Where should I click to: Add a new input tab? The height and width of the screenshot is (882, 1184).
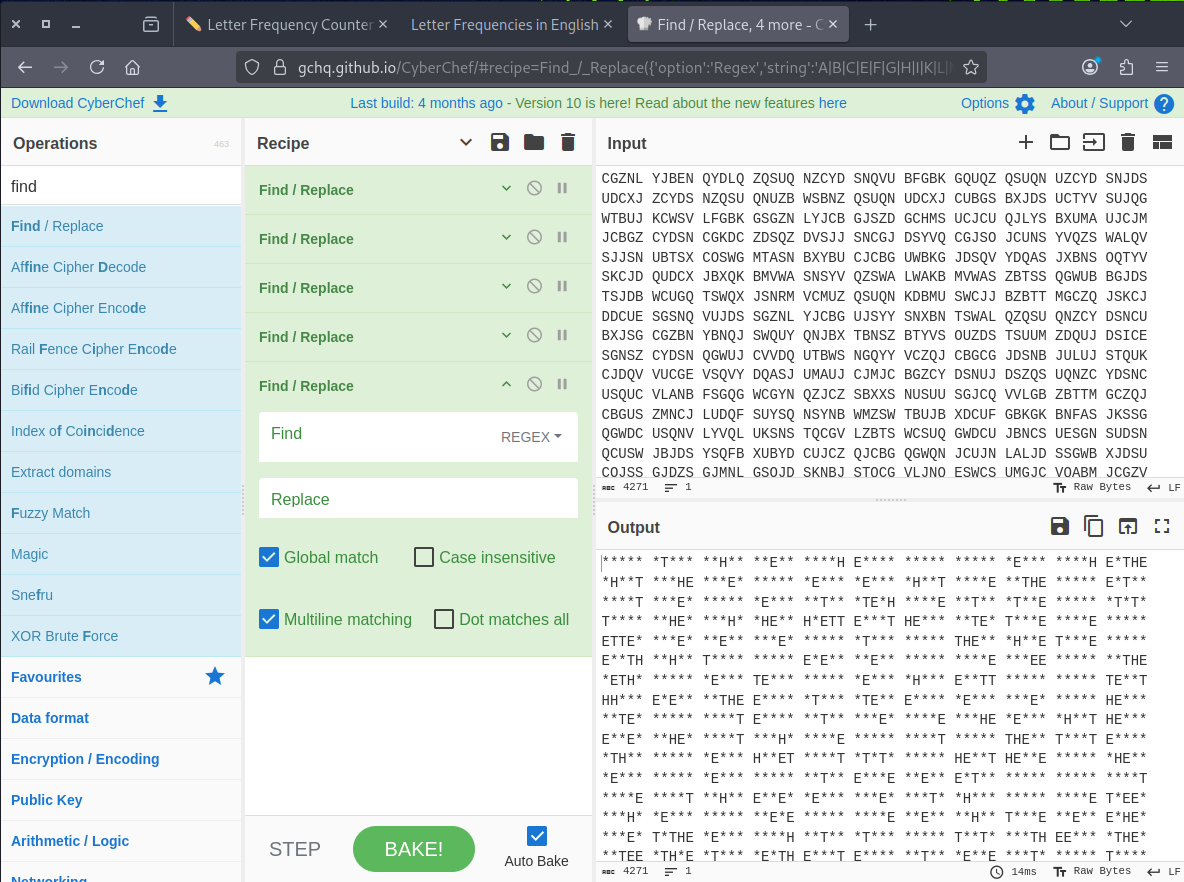pyautogui.click(x=1026, y=142)
